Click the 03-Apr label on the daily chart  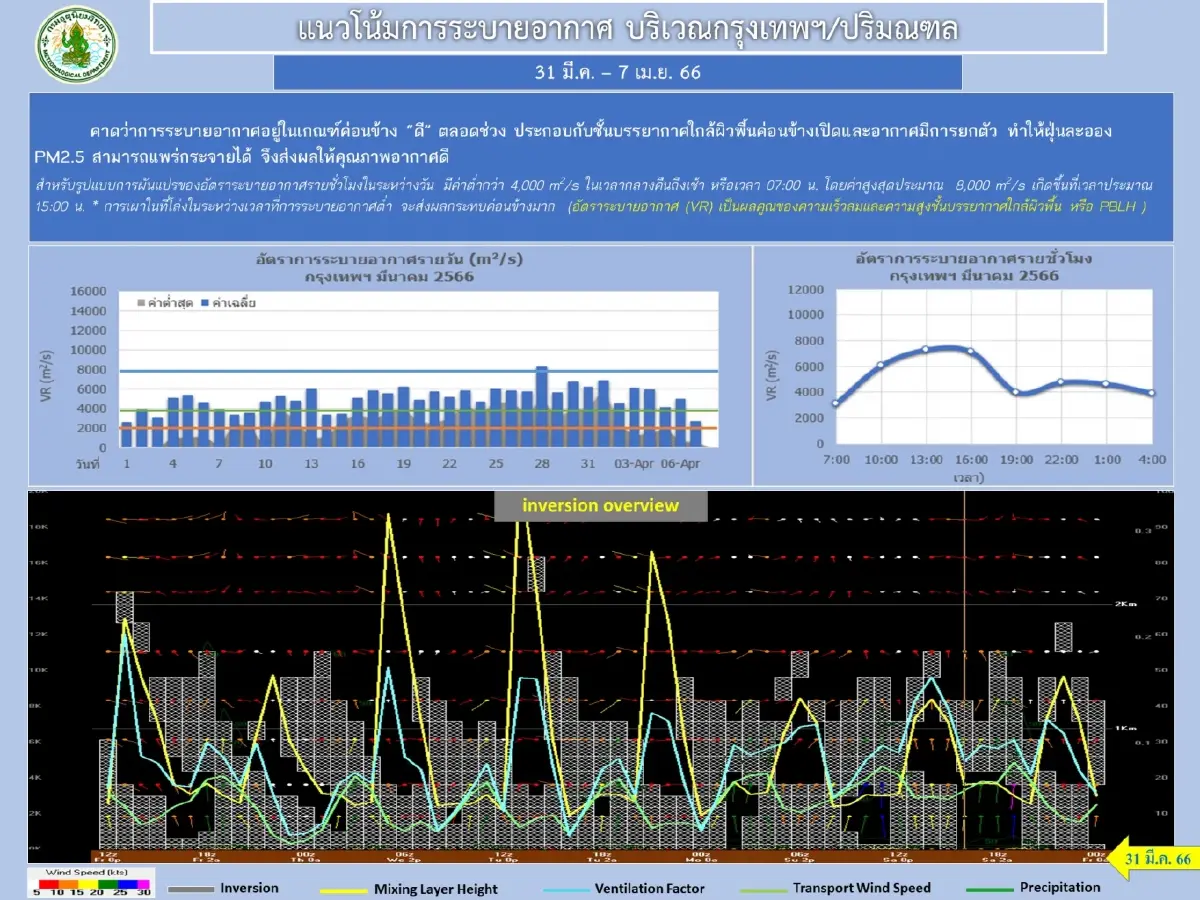pos(633,464)
